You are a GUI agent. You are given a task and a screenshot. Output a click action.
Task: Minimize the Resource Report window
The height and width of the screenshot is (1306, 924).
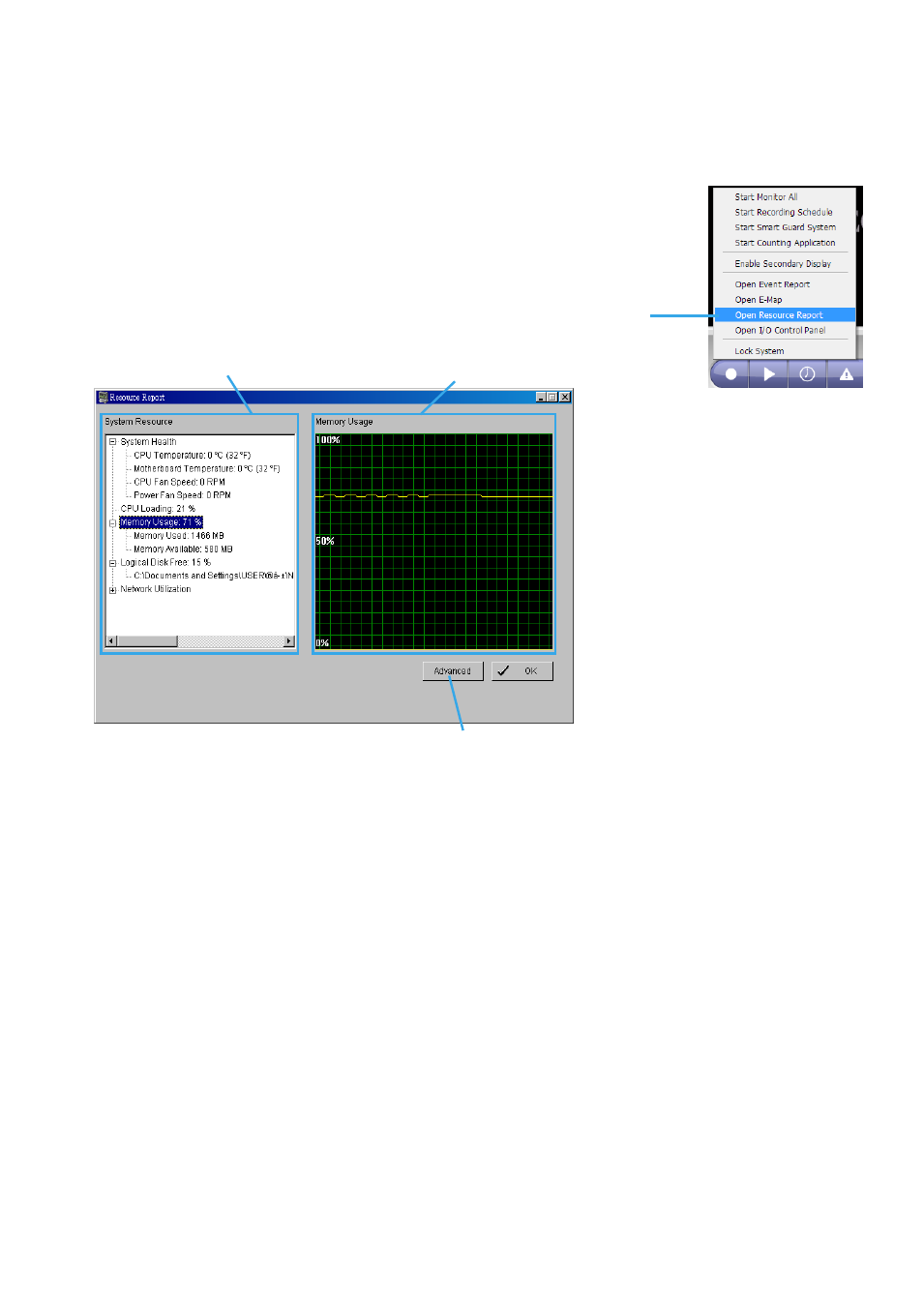coord(541,398)
